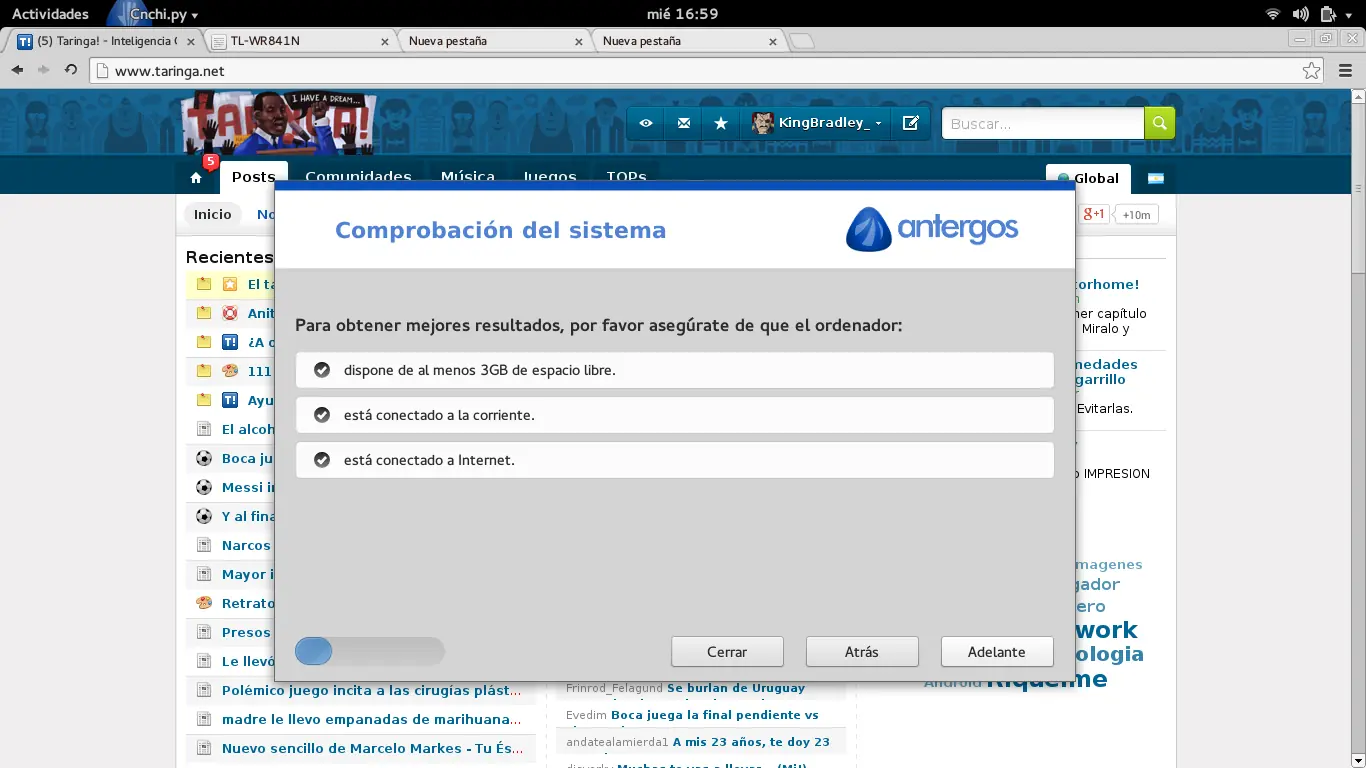Open the new tab button in Chrome
The image size is (1366, 768).
pos(802,41)
